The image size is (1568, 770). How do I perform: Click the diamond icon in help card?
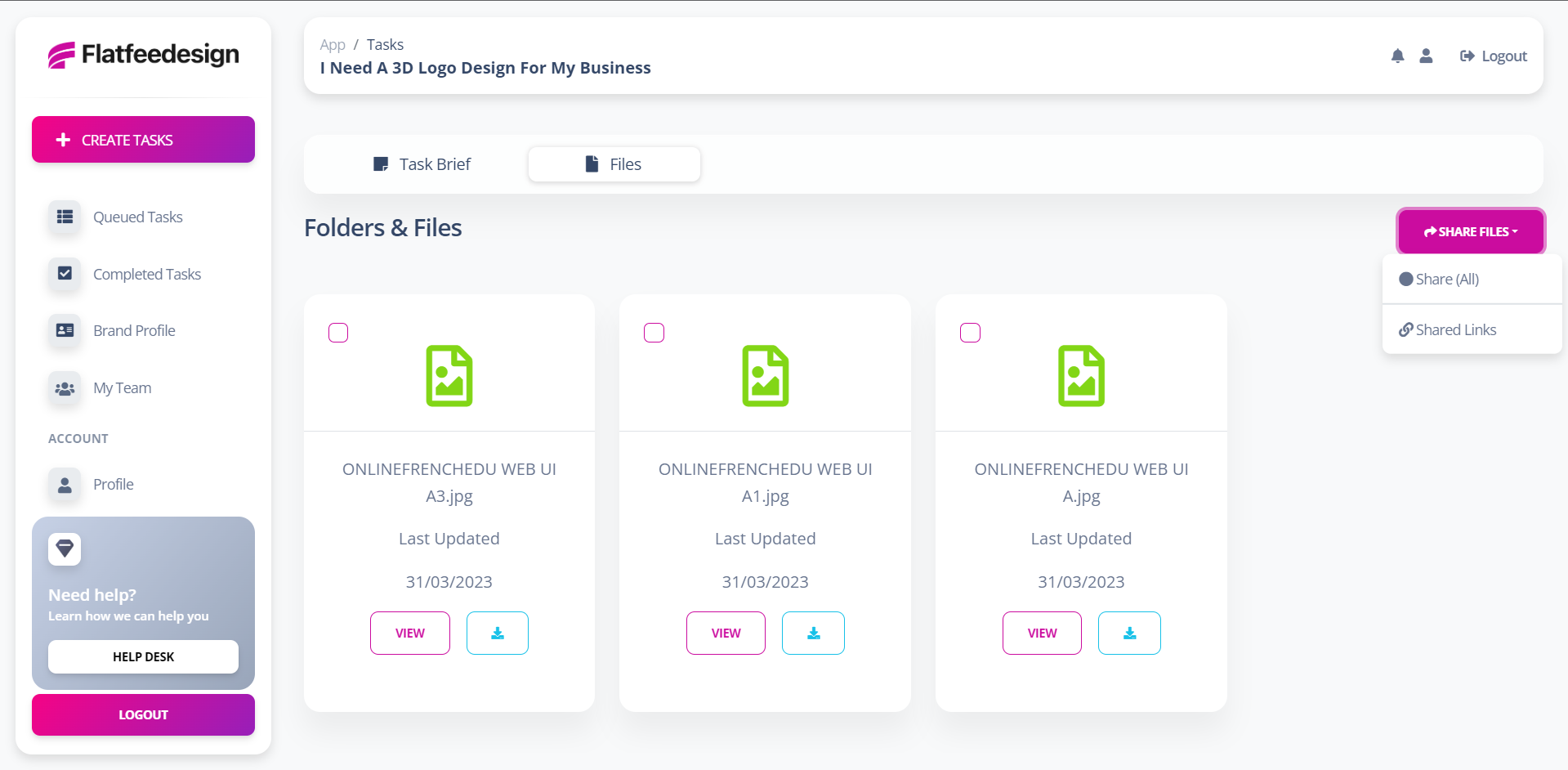(65, 549)
